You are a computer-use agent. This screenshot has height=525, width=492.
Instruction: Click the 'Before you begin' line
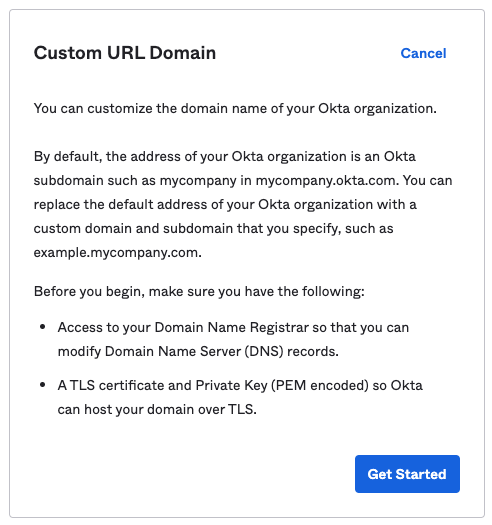tap(199, 292)
